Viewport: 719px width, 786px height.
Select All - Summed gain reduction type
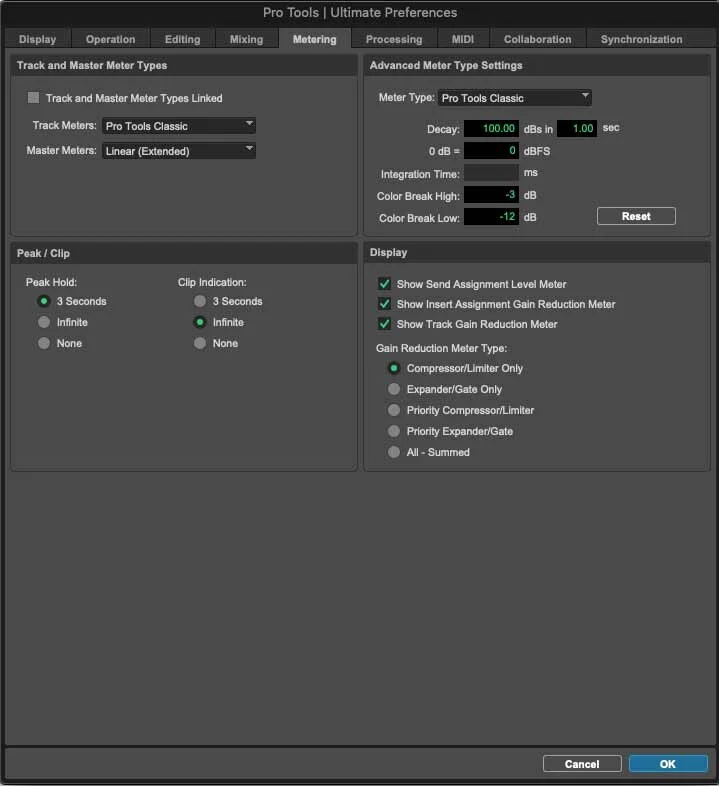tap(394, 453)
